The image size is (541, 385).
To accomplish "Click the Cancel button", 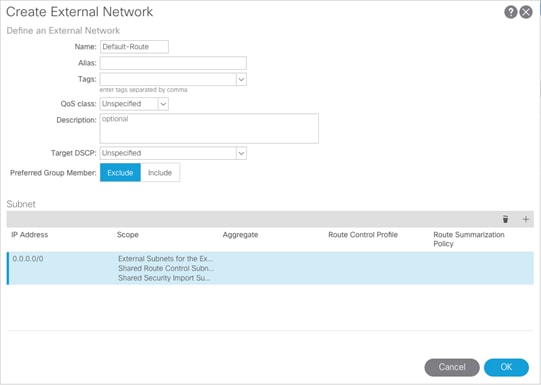I will (452, 367).
